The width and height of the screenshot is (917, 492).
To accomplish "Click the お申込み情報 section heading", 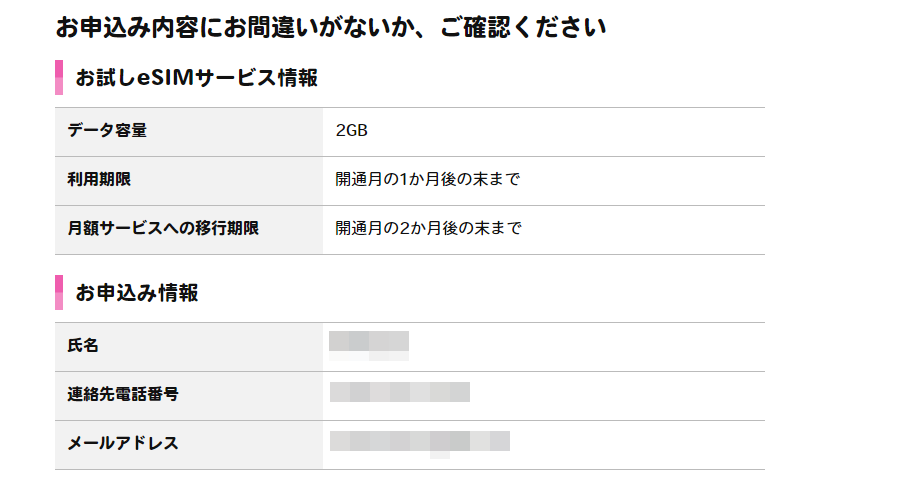I will tap(137, 293).
